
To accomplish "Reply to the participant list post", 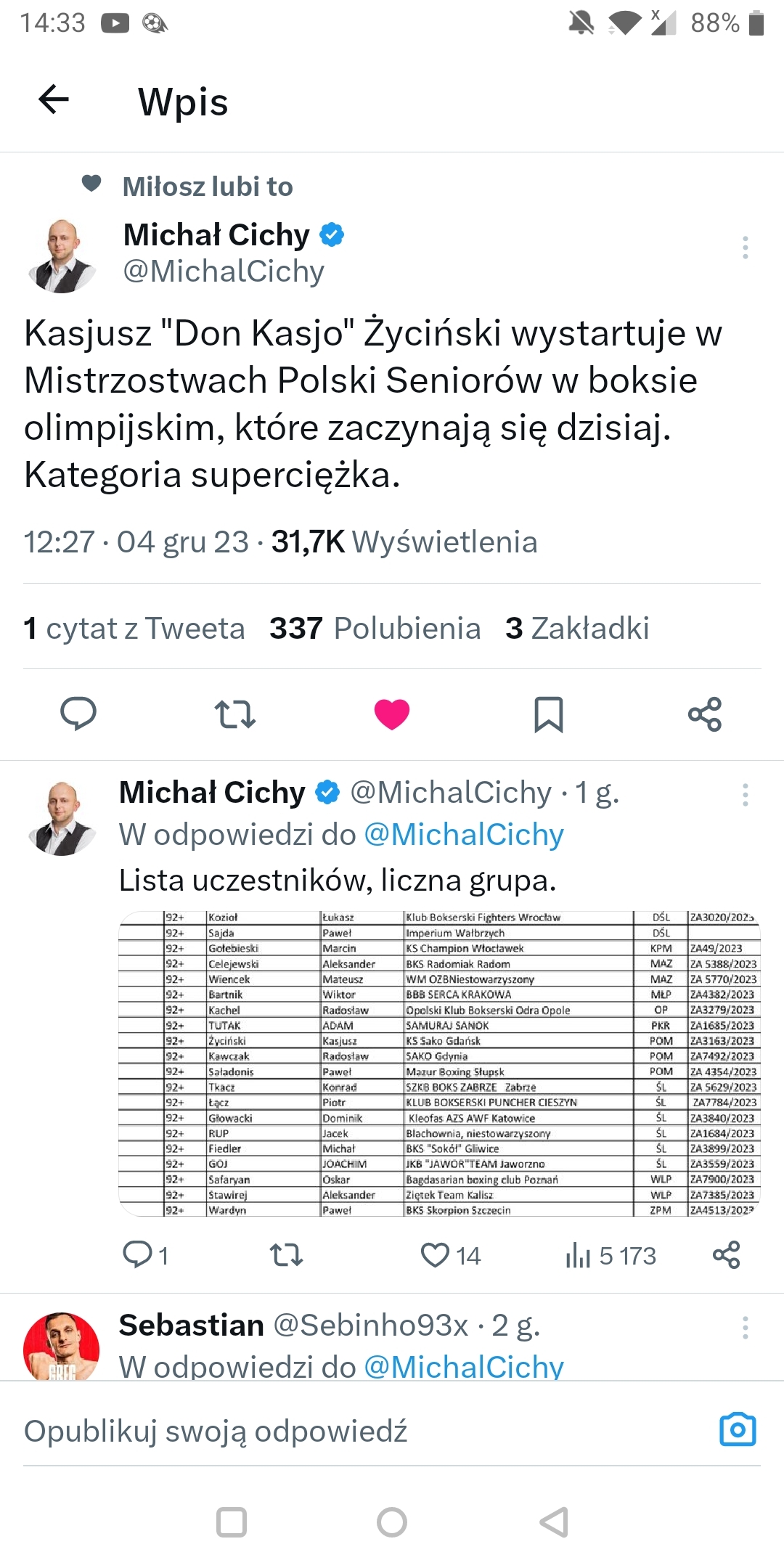I will pos(137,1254).
